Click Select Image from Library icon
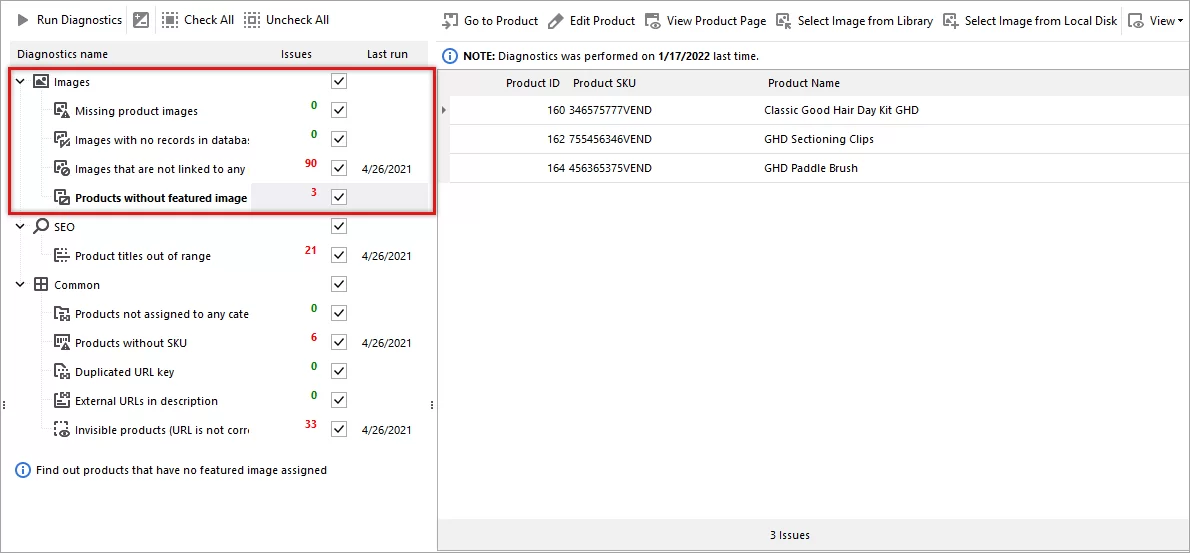Image resolution: width=1190 pixels, height=553 pixels. (x=784, y=21)
